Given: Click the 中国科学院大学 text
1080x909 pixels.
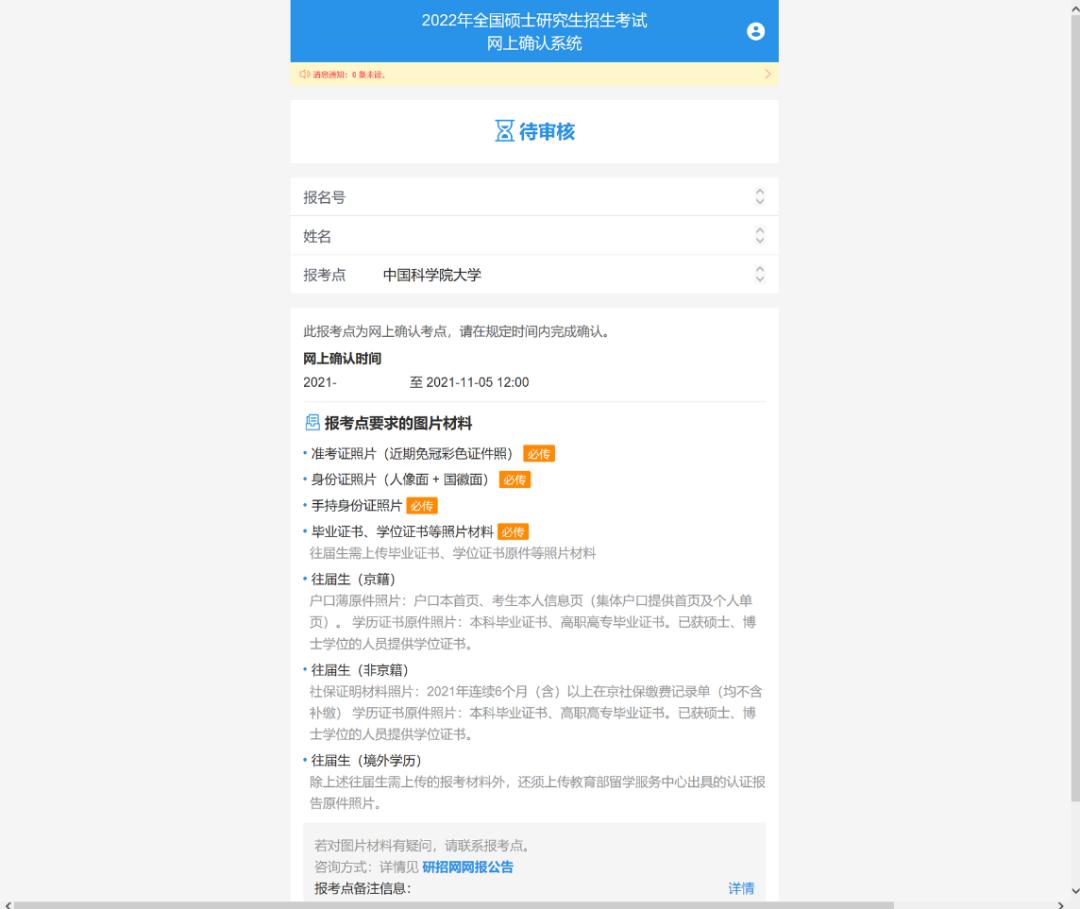Looking at the screenshot, I should pos(432,275).
